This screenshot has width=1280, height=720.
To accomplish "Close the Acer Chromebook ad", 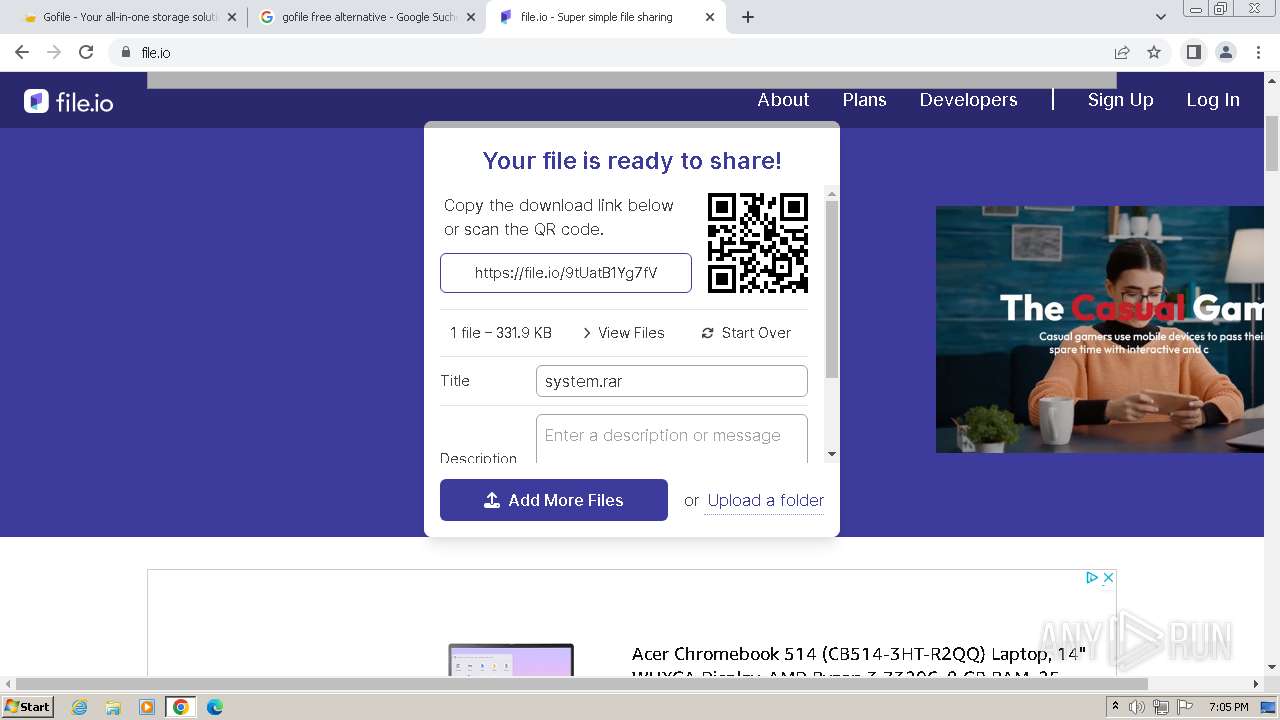I will [x=1108, y=578].
